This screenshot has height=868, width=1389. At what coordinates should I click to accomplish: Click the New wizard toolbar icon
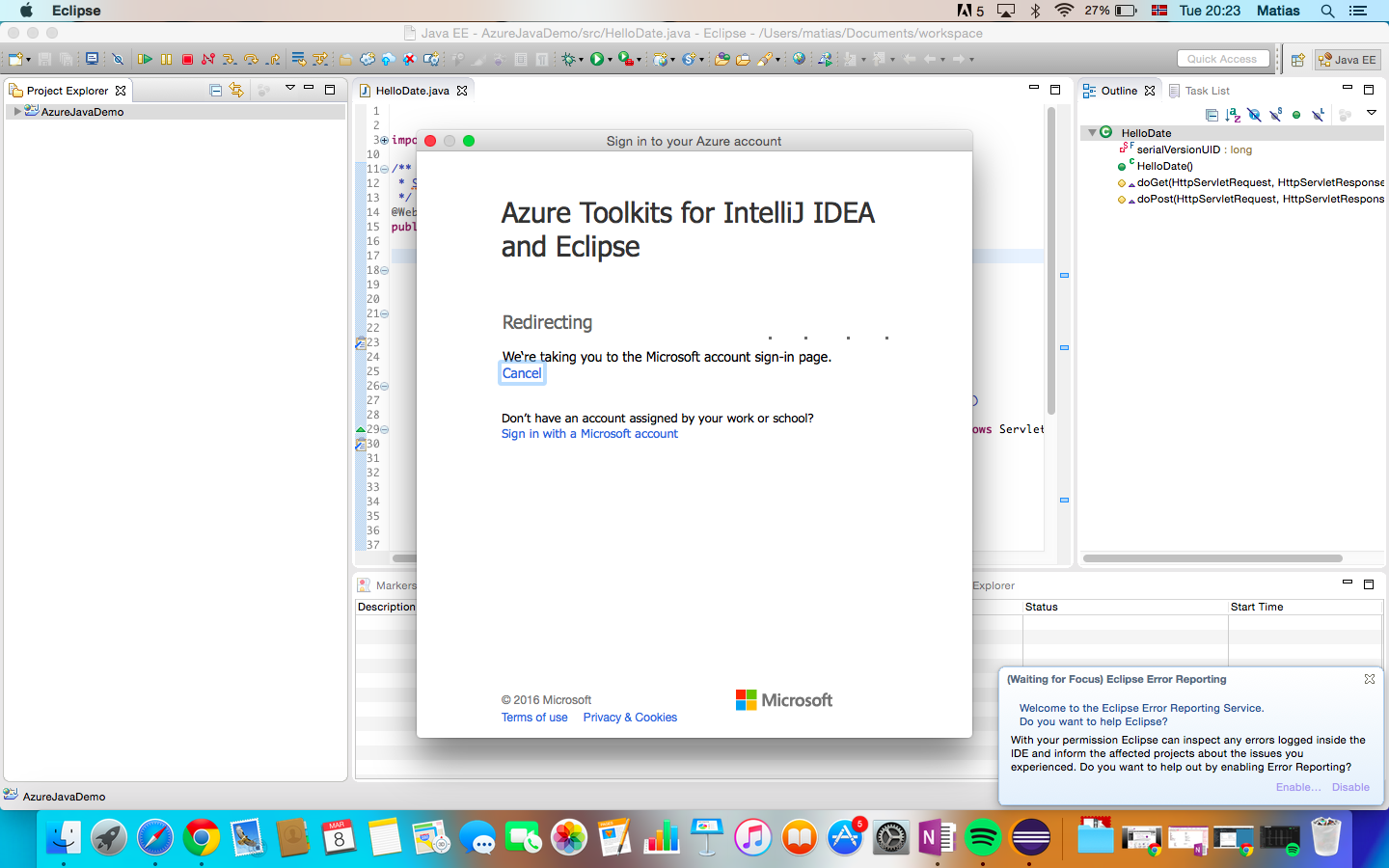point(15,59)
